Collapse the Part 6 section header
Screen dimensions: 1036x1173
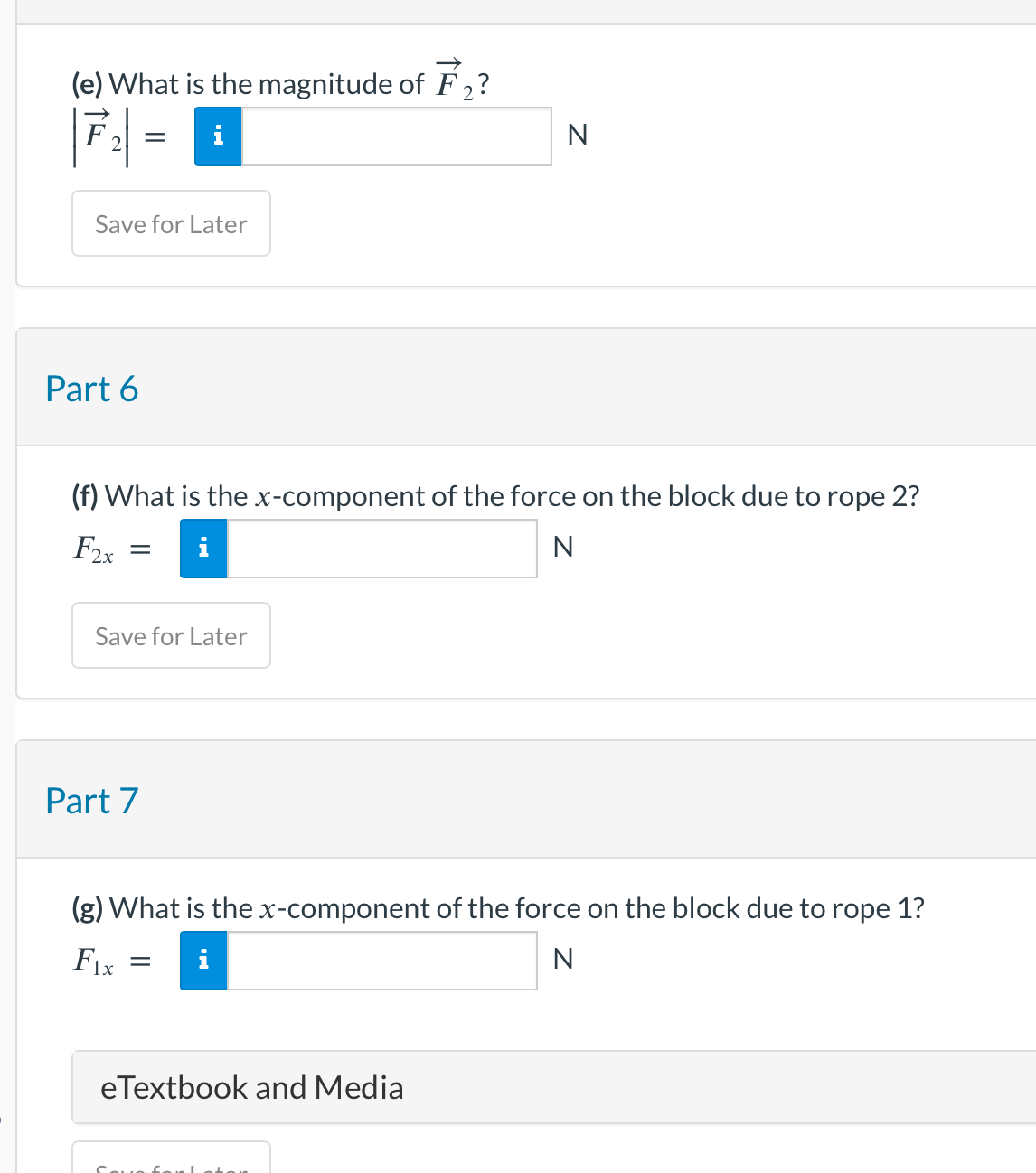(x=92, y=389)
